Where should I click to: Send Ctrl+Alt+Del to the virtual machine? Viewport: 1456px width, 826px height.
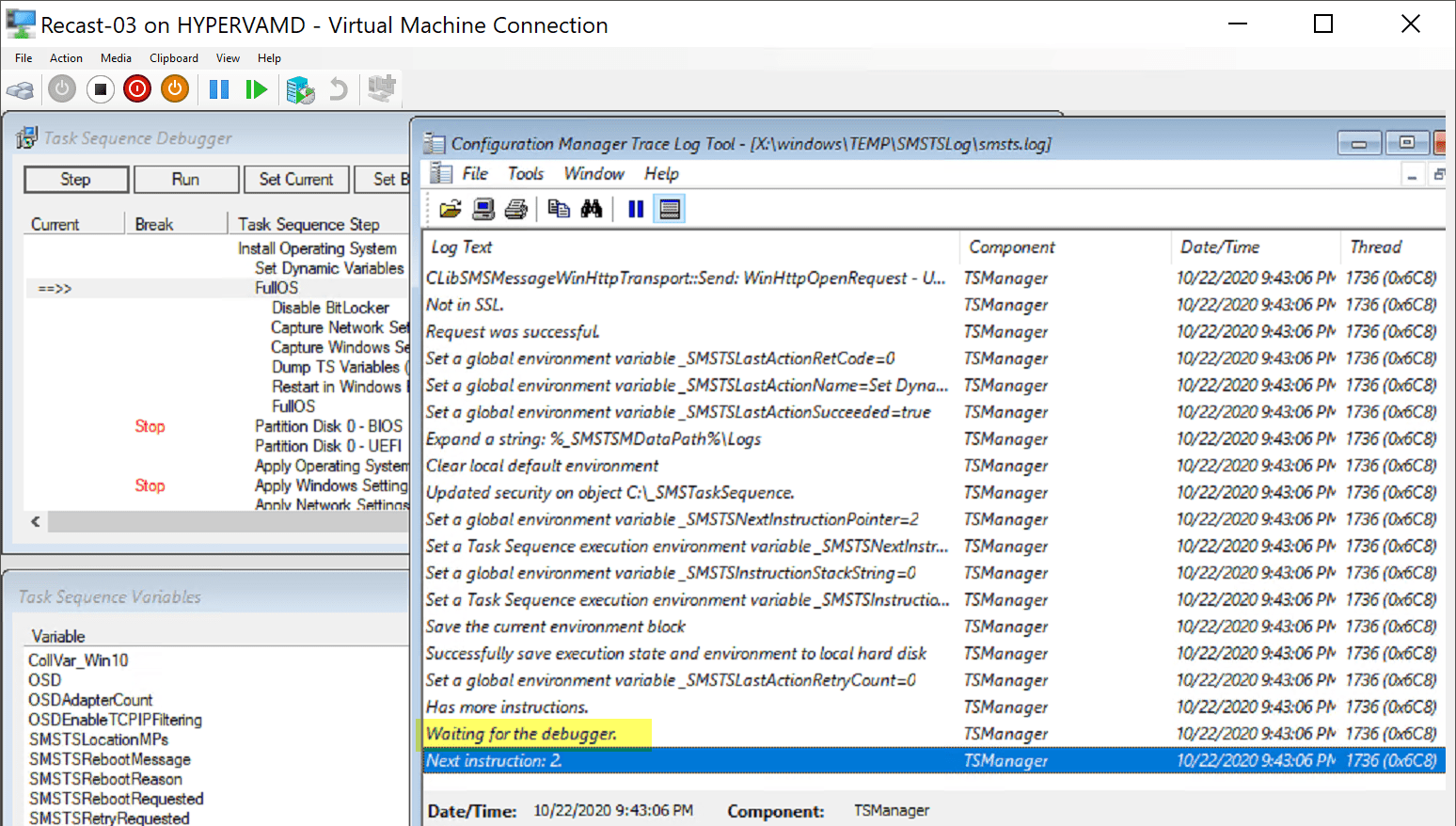coord(21,88)
